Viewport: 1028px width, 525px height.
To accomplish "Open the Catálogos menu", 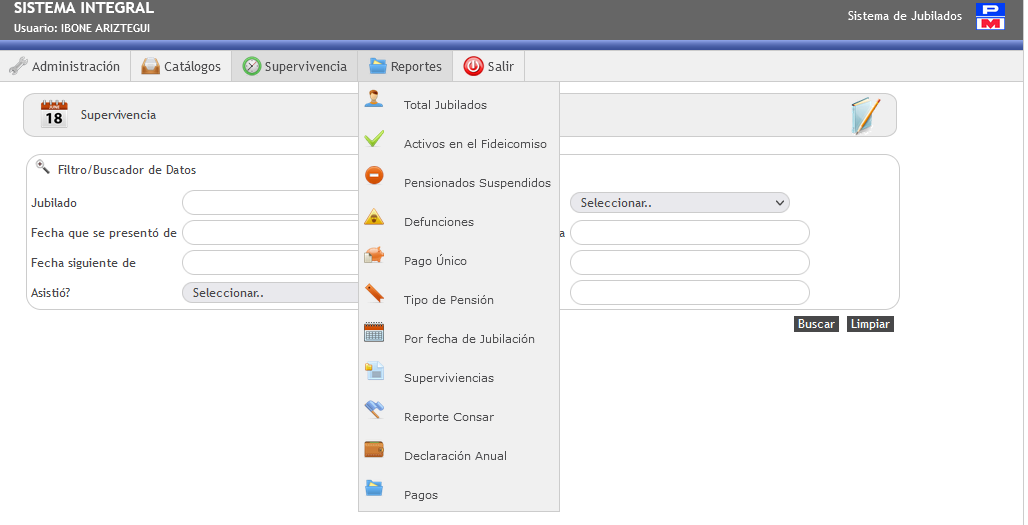I will (181, 67).
